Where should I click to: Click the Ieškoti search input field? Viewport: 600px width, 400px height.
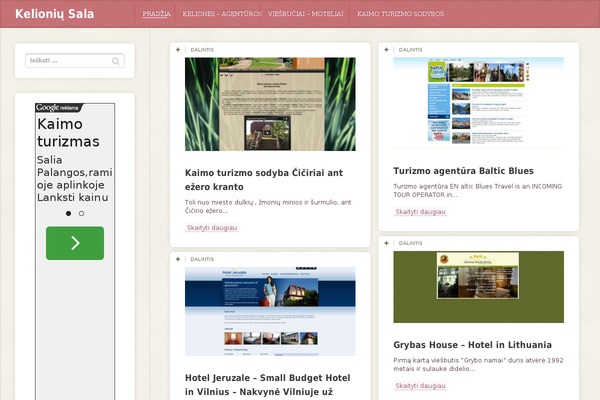[75, 60]
